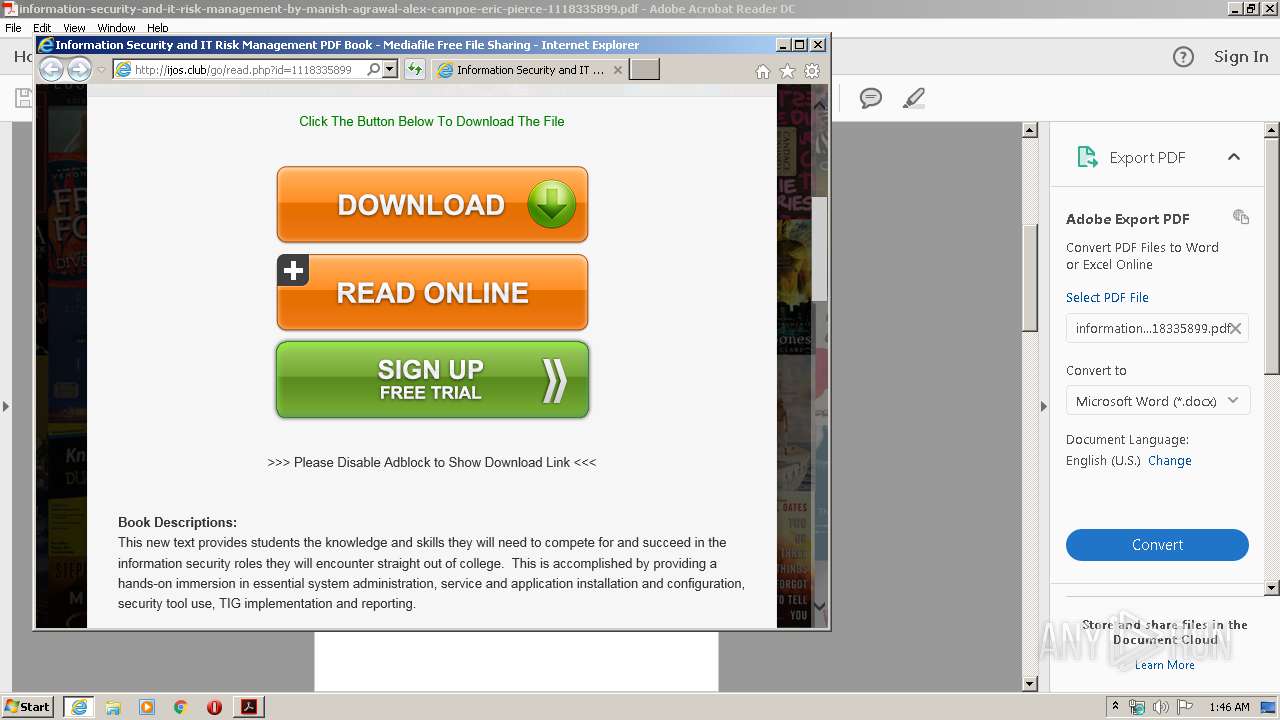The width and height of the screenshot is (1280, 720).
Task: Click the network tray icon
Action: (1137, 707)
